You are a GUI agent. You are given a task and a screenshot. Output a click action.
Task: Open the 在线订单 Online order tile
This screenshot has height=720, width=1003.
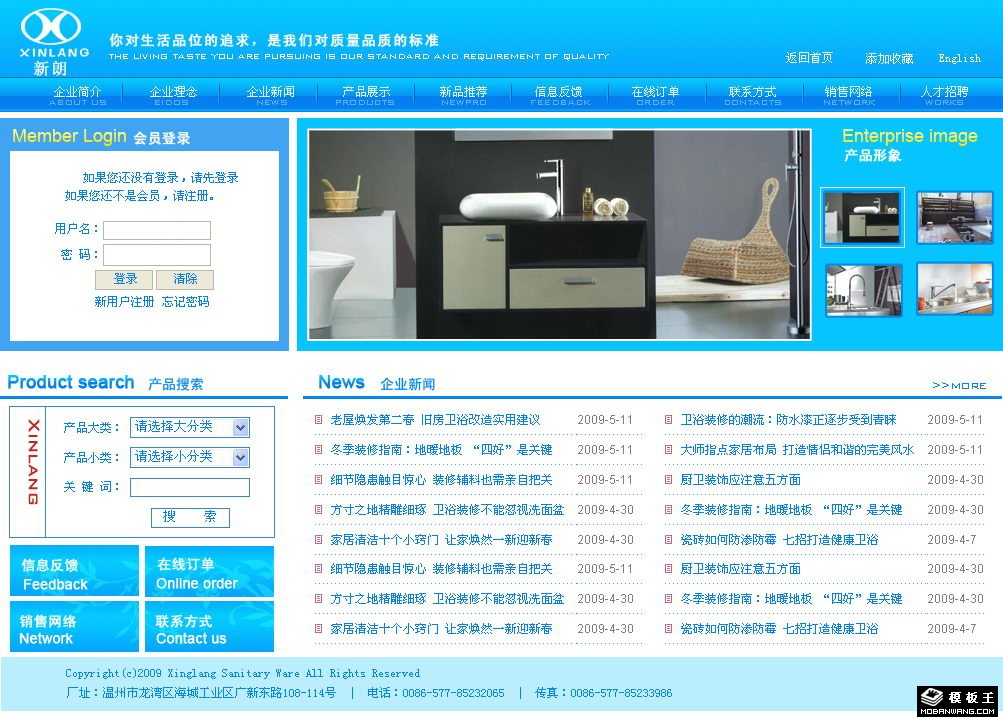[209, 571]
